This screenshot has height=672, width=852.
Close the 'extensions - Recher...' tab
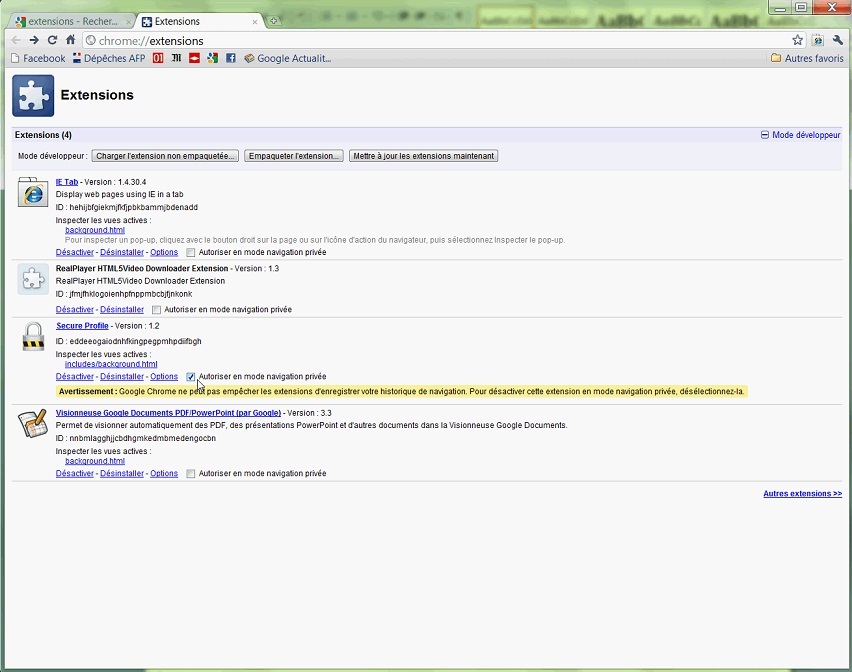click(x=129, y=22)
